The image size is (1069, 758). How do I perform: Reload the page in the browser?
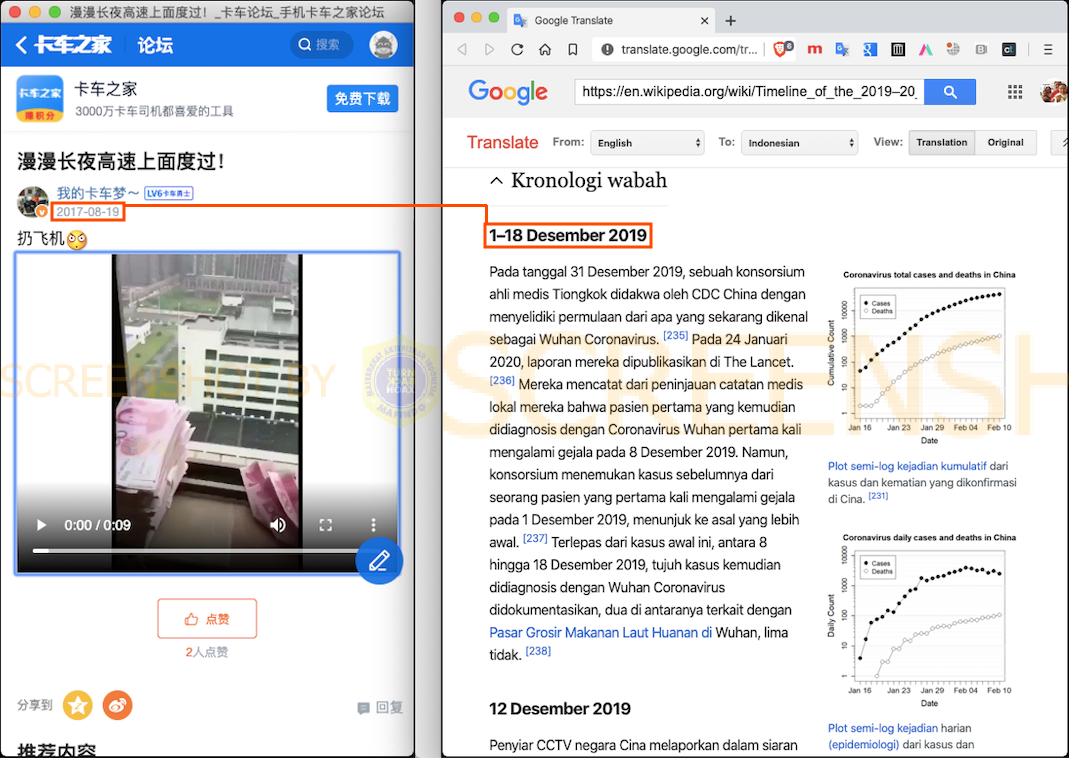point(517,49)
